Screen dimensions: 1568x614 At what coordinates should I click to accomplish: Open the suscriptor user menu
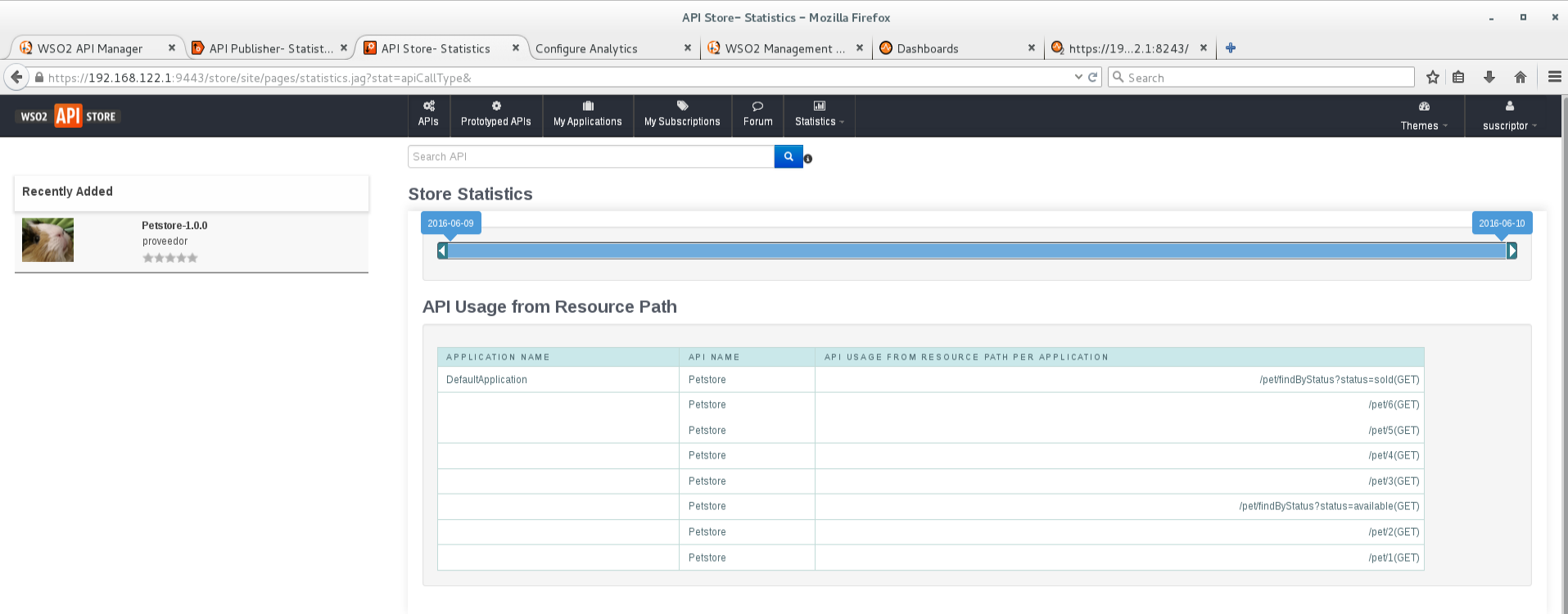coord(1510,116)
